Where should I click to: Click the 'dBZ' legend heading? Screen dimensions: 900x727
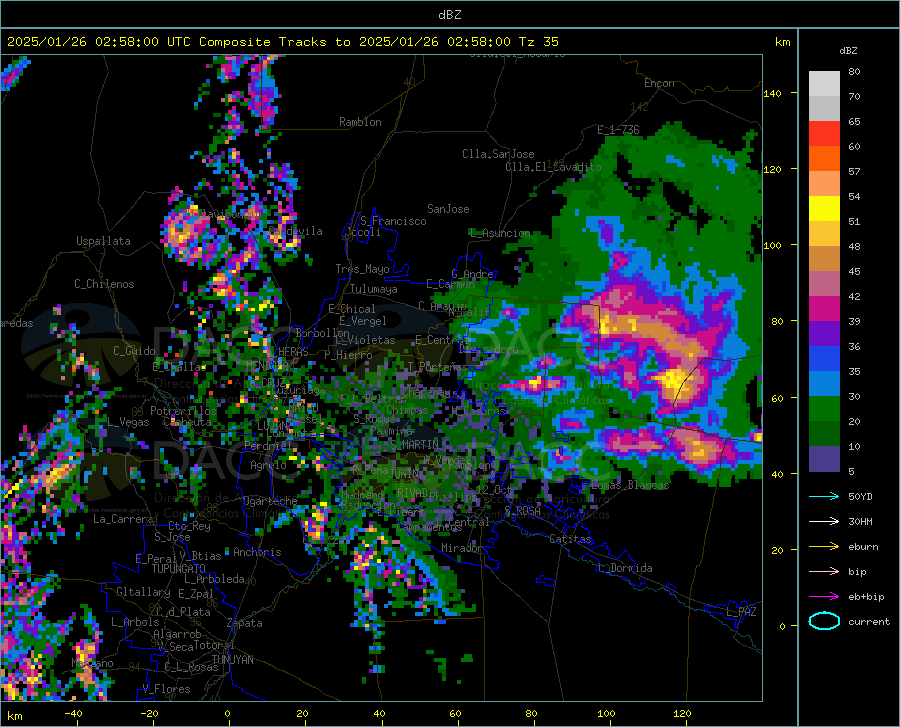848,50
